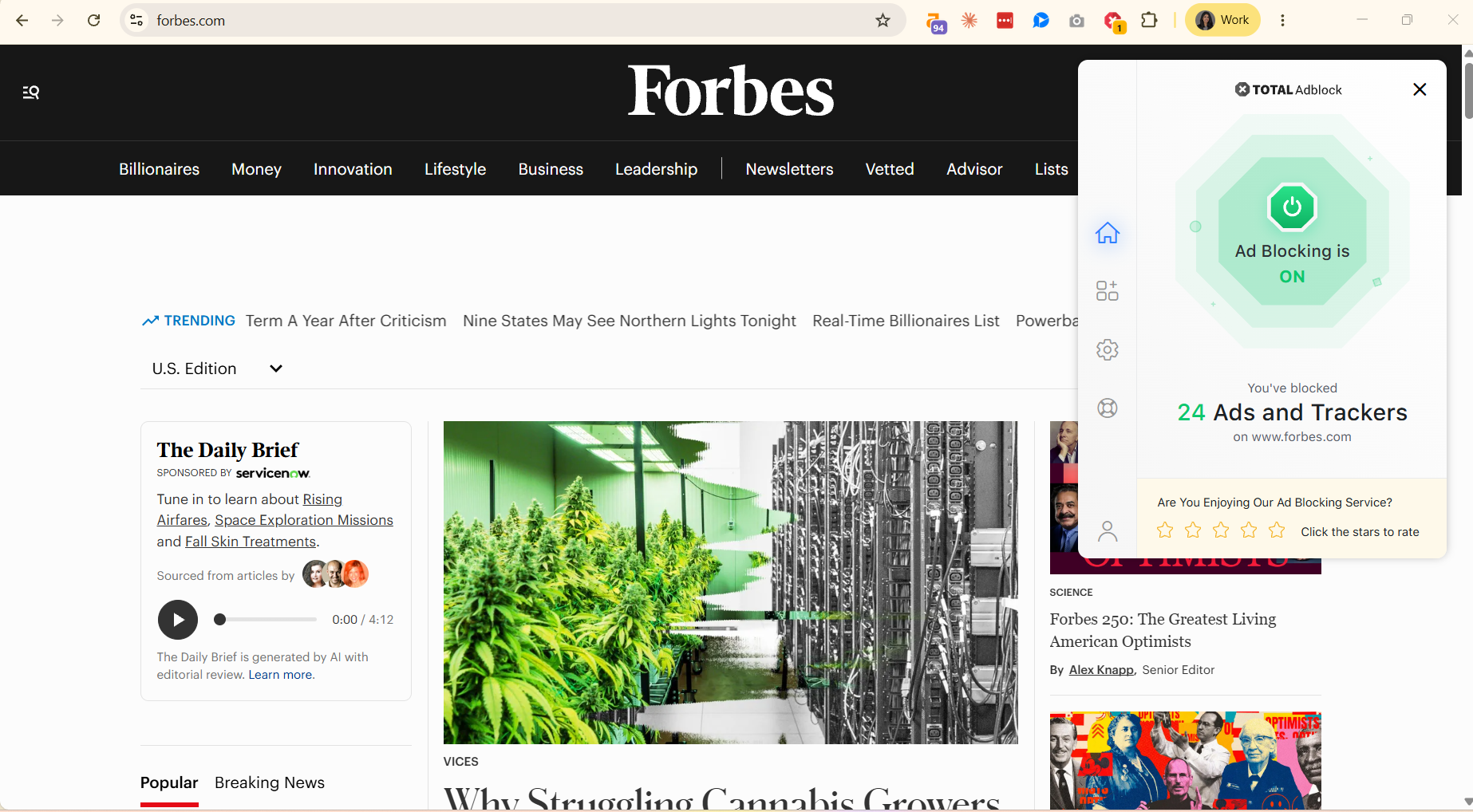Rate the service with the first star
1473x812 pixels.
tap(1165, 530)
